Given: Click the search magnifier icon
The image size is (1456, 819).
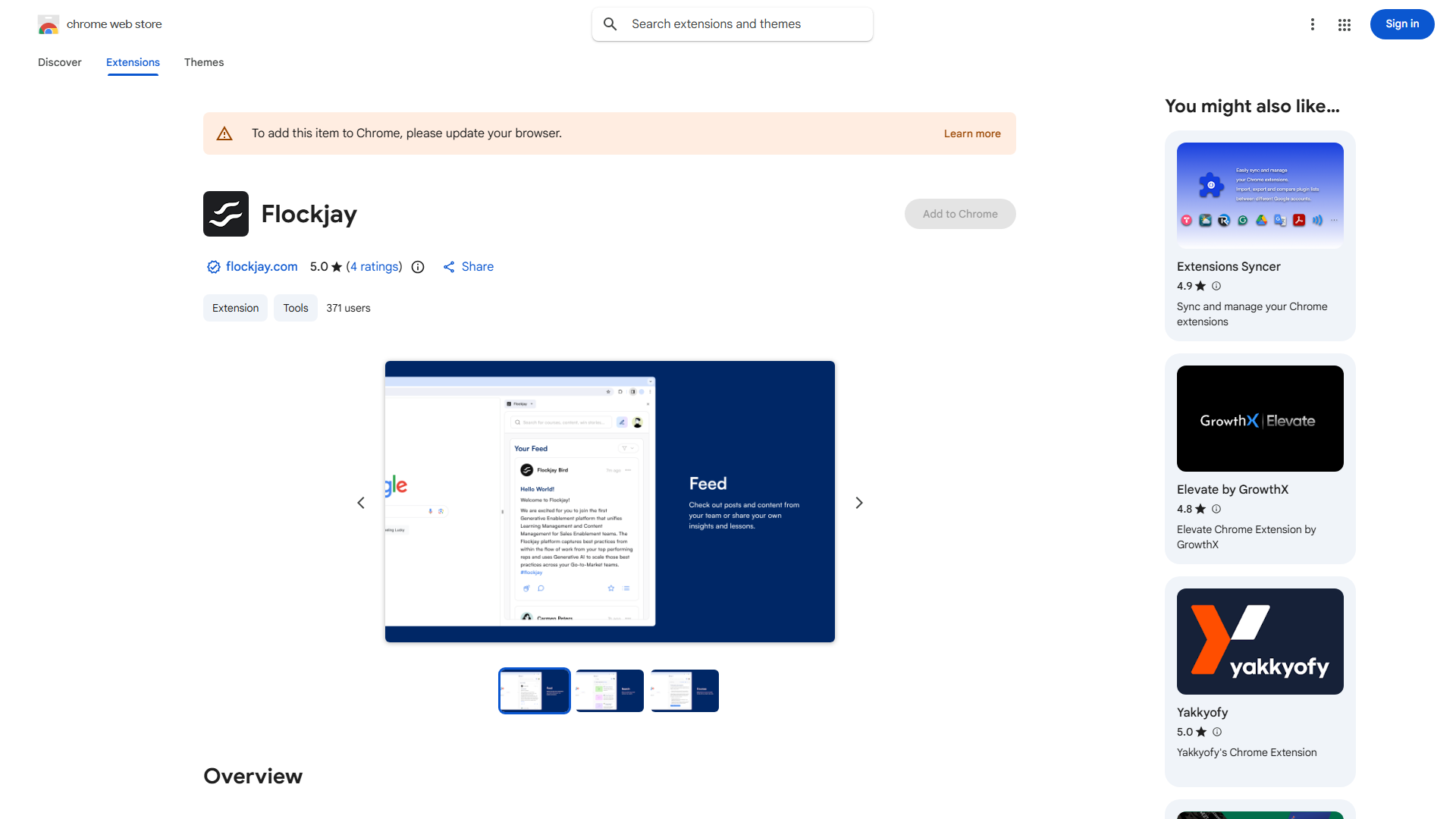Looking at the screenshot, I should click(610, 24).
